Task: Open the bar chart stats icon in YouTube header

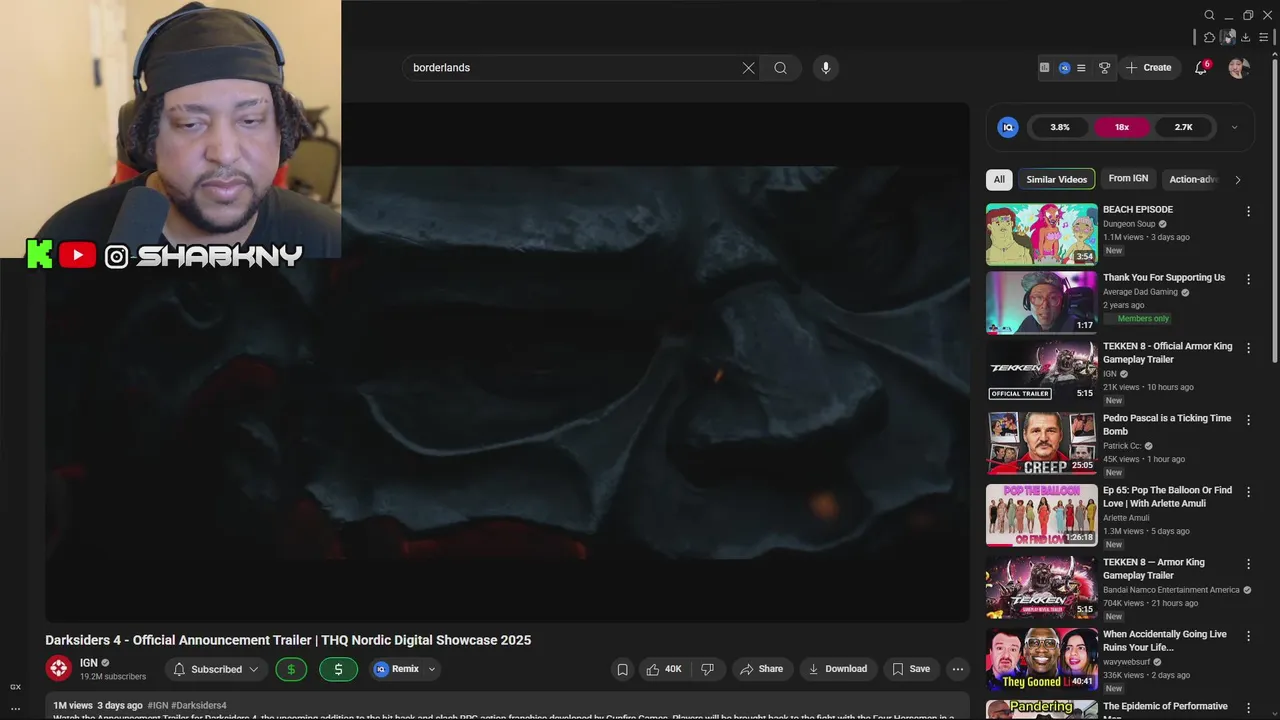Action: [1044, 68]
